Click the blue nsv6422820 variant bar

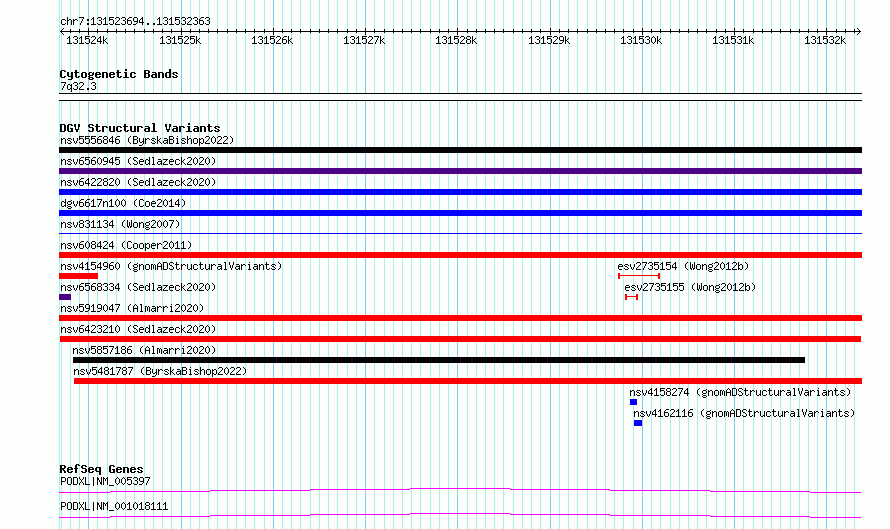point(460,192)
